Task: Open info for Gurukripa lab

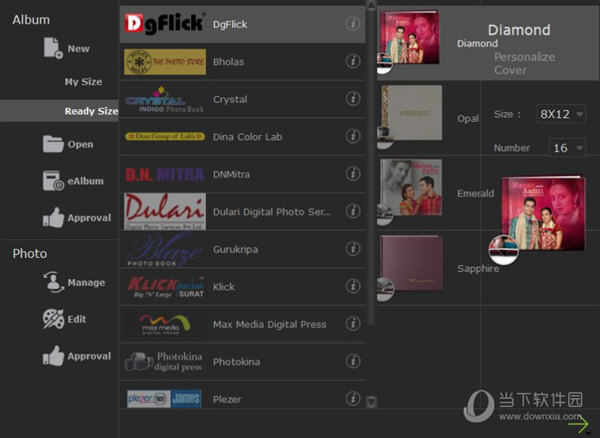Action: pyautogui.click(x=353, y=248)
